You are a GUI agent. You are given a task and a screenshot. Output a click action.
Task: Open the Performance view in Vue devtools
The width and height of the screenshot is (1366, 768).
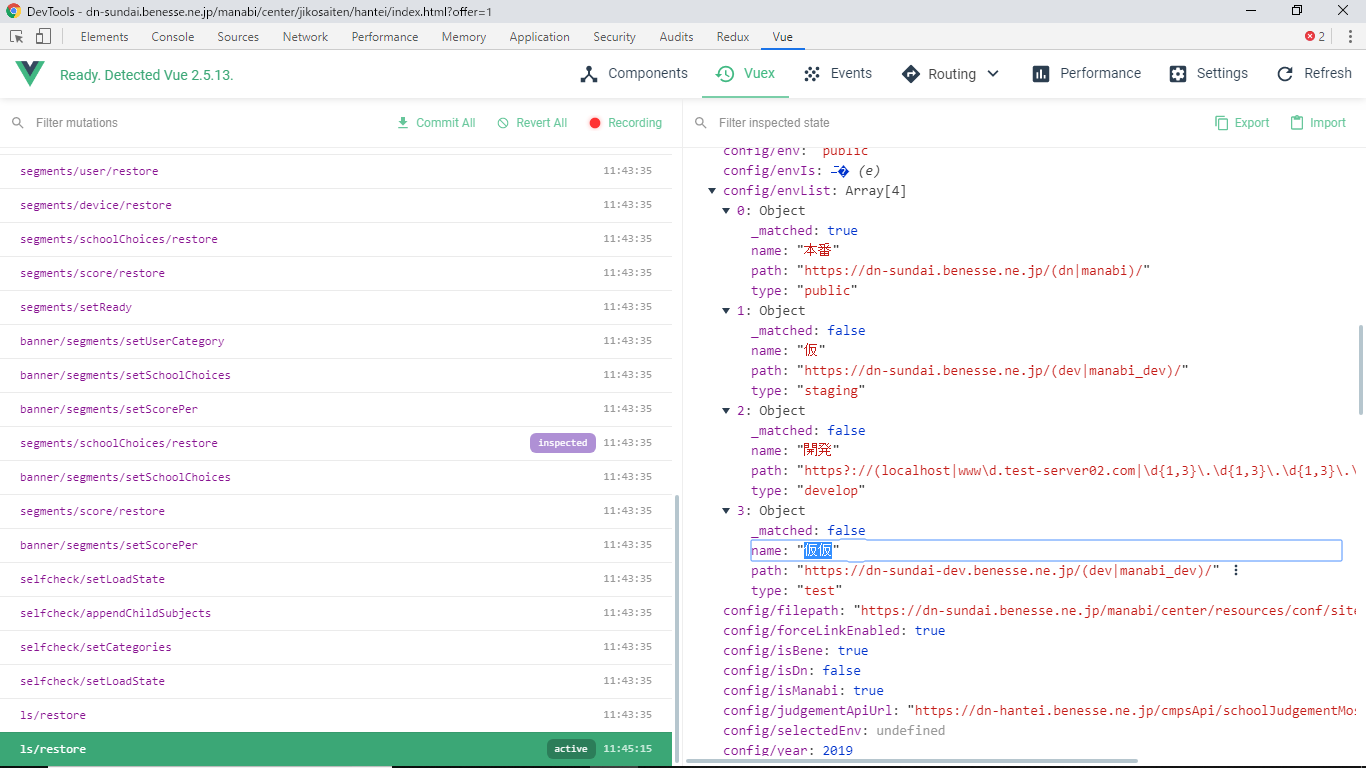click(1086, 74)
